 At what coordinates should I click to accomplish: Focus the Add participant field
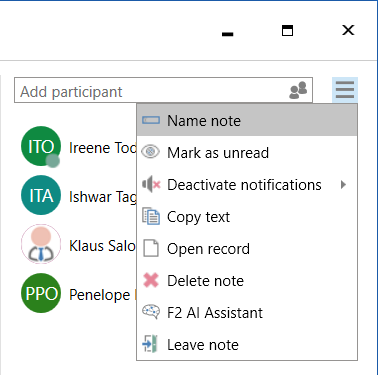pyautogui.click(x=163, y=90)
